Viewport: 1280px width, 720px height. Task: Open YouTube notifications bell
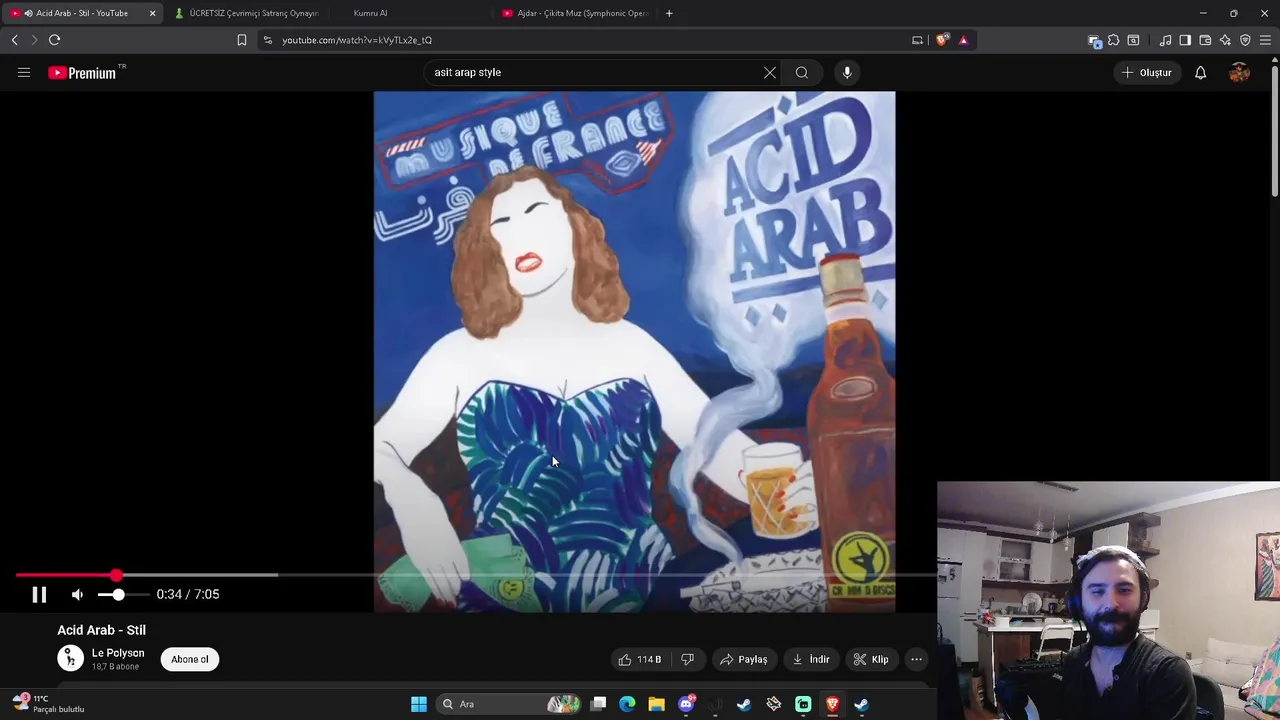coord(1200,72)
